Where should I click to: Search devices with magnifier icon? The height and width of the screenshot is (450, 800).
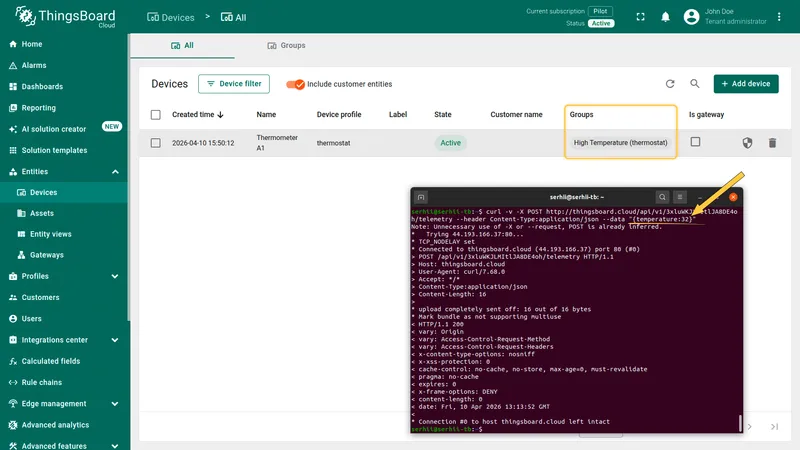(694, 84)
